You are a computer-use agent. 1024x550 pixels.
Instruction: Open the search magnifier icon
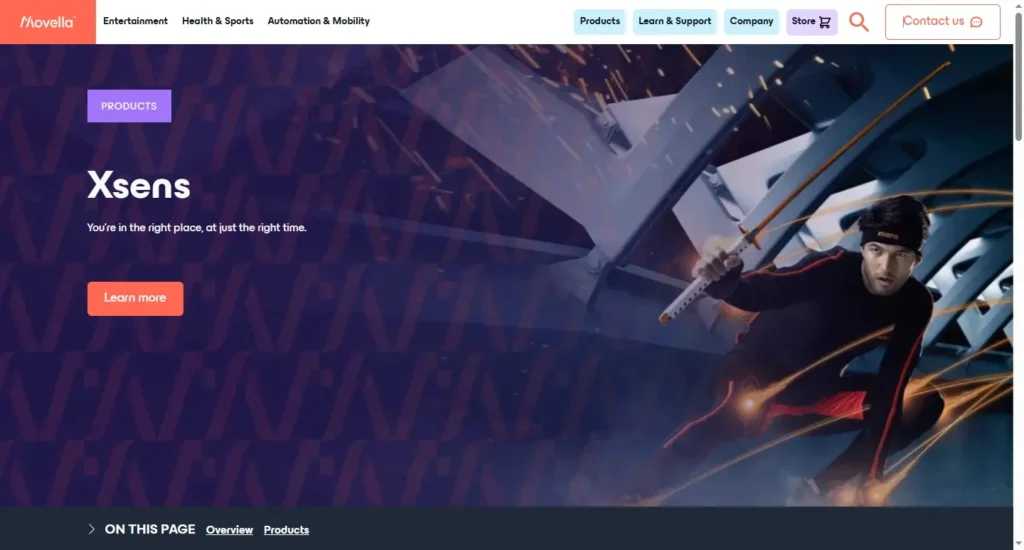(x=859, y=22)
